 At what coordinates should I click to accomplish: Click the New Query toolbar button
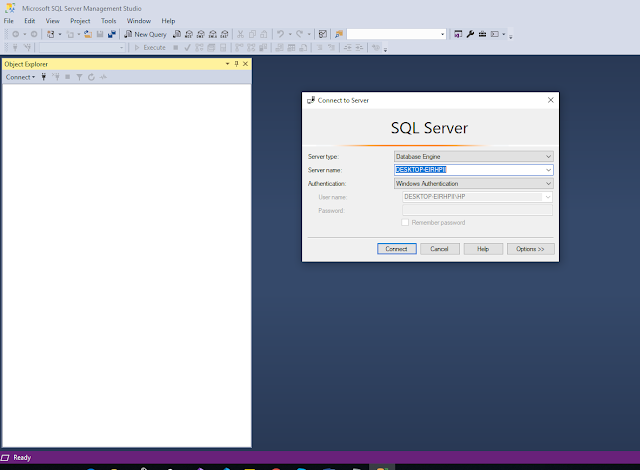click(145, 34)
